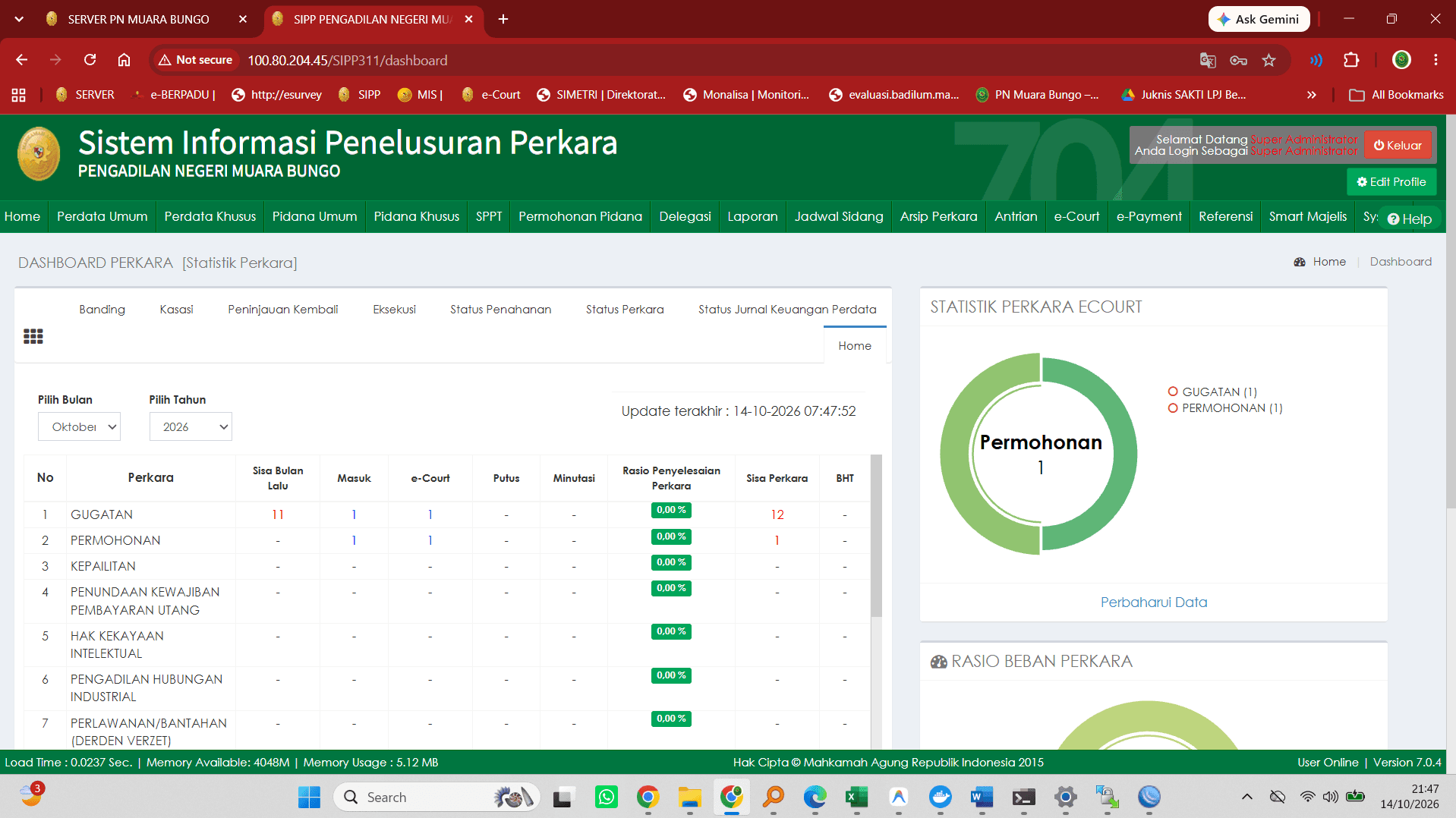
Task: Click the Not secure site info badge
Action: click(x=195, y=60)
